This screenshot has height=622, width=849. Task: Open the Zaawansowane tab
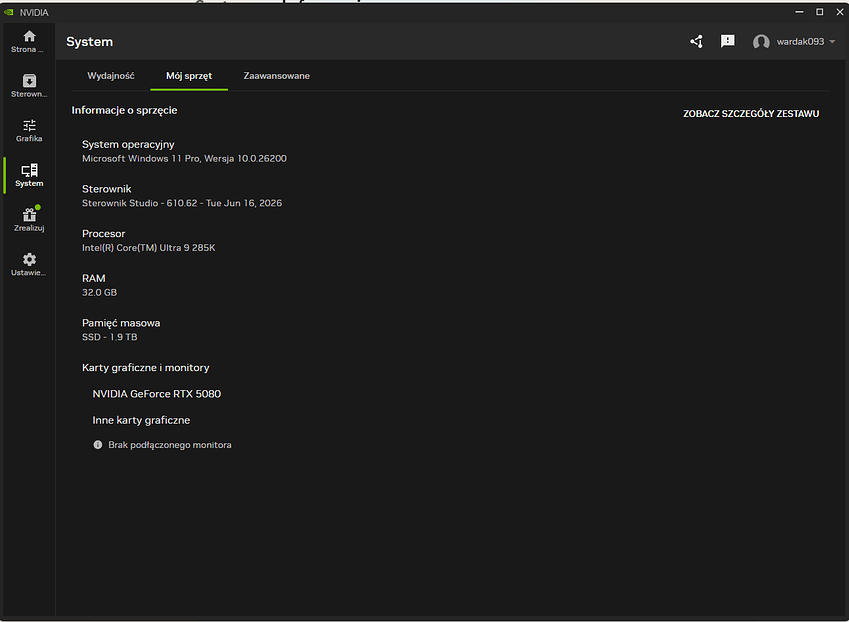pyautogui.click(x=277, y=76)
